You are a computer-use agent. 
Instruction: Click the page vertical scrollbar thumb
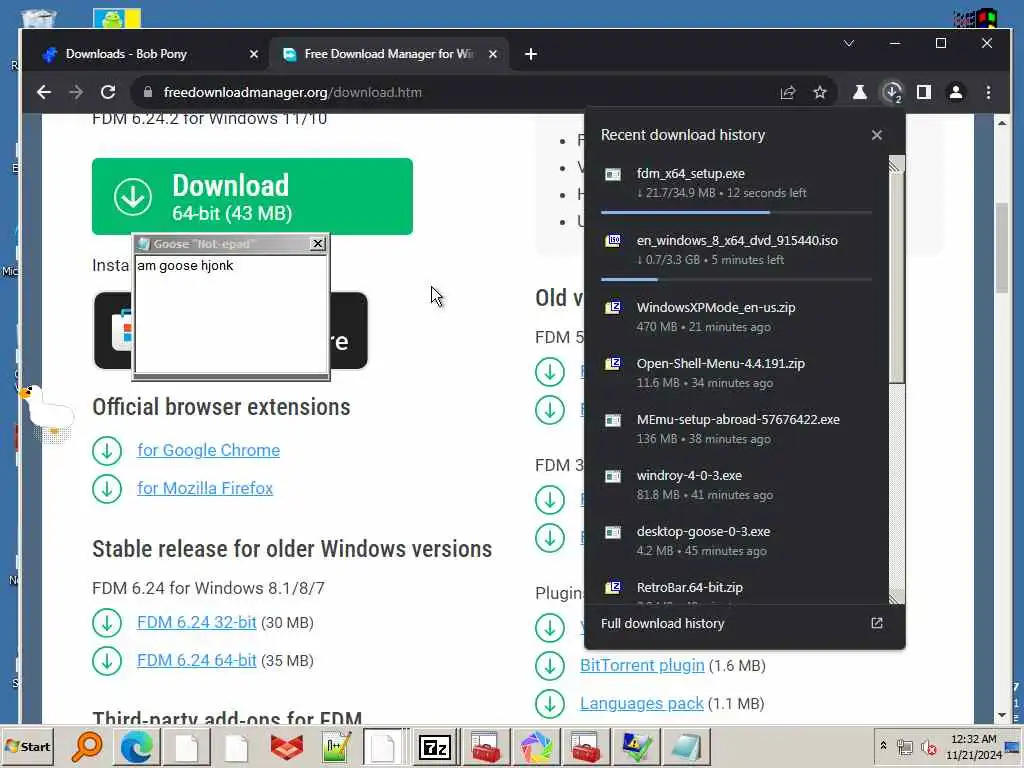tap(1002, 248)
